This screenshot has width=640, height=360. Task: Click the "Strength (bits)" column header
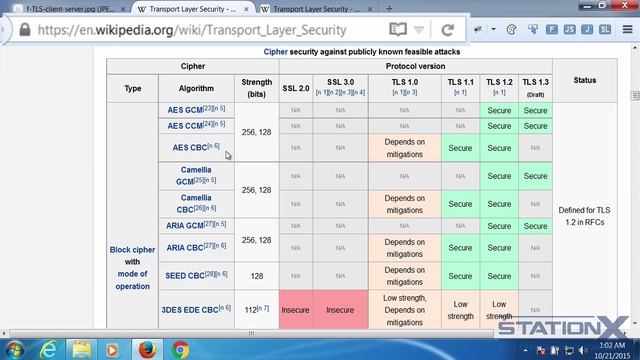tap(256, 88)
